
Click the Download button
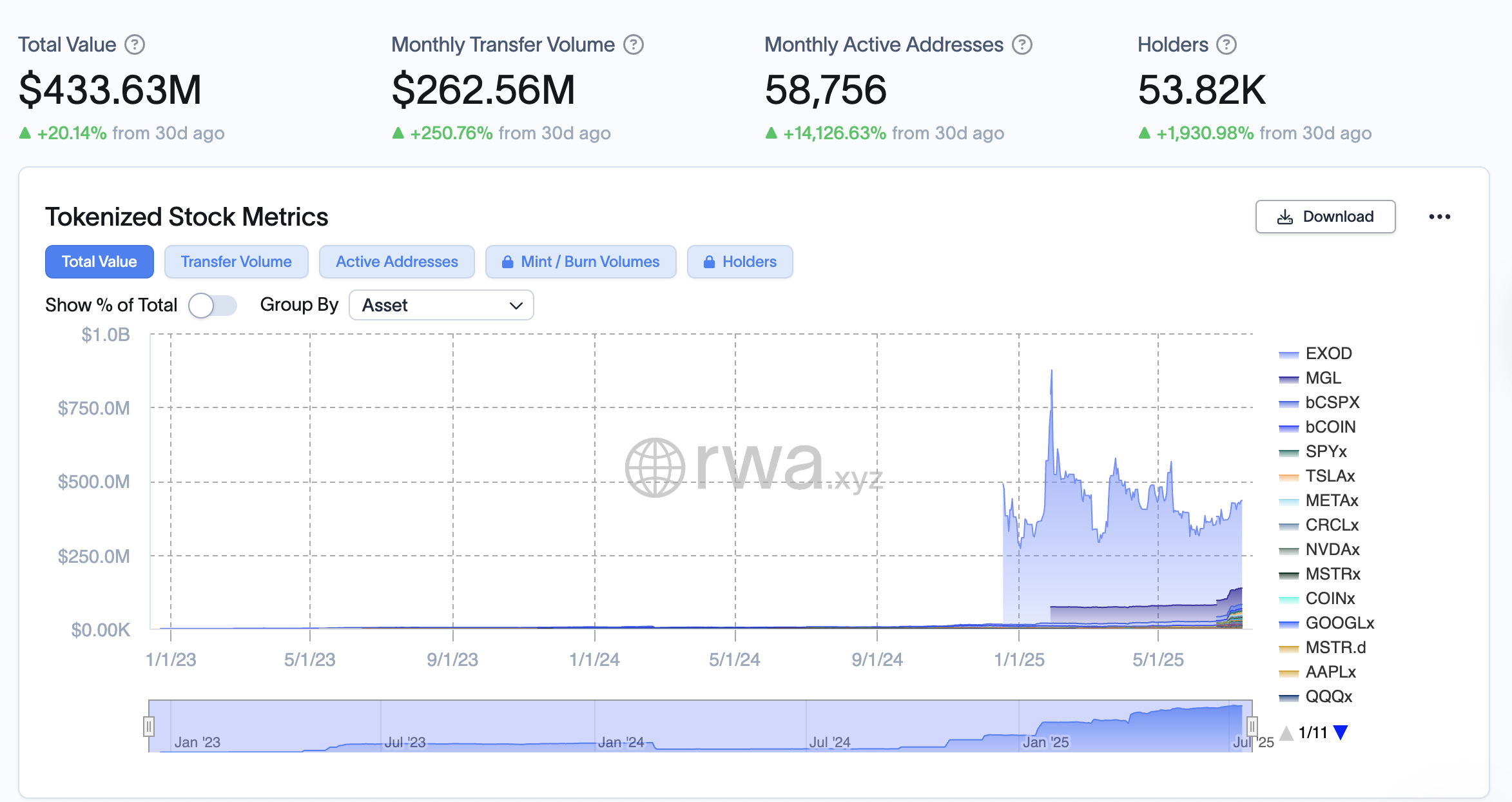[1324, 217]
